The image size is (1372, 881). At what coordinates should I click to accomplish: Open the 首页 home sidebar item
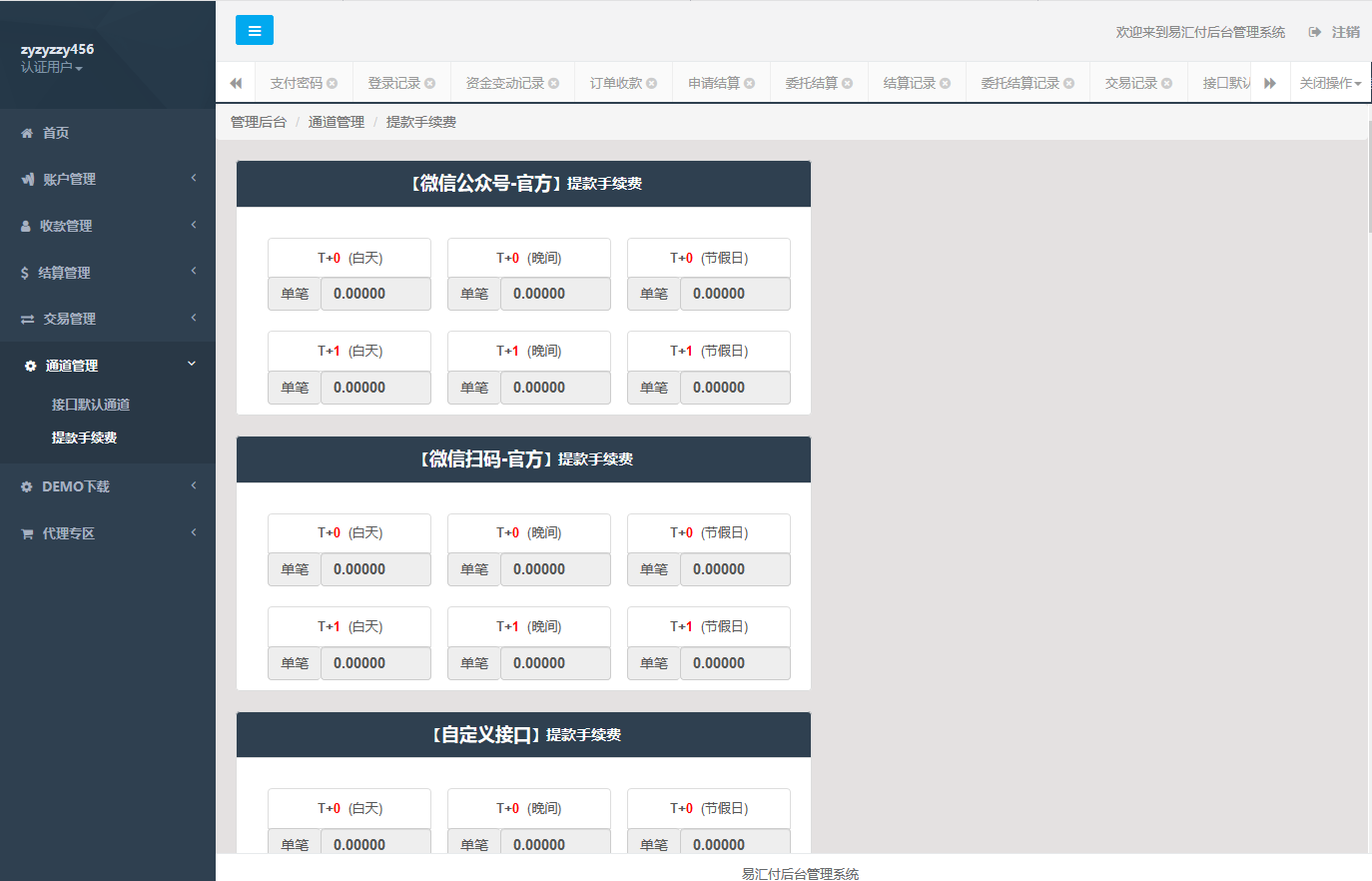[56, 133]
